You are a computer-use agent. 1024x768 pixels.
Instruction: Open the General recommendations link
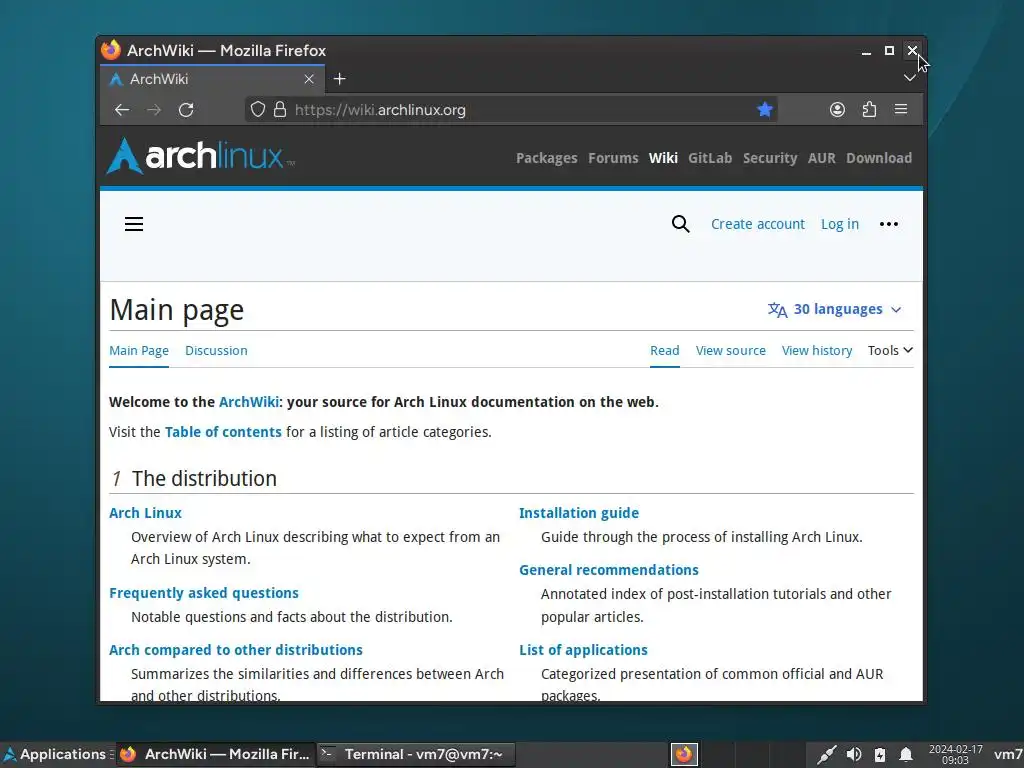[x=609, y=569]
